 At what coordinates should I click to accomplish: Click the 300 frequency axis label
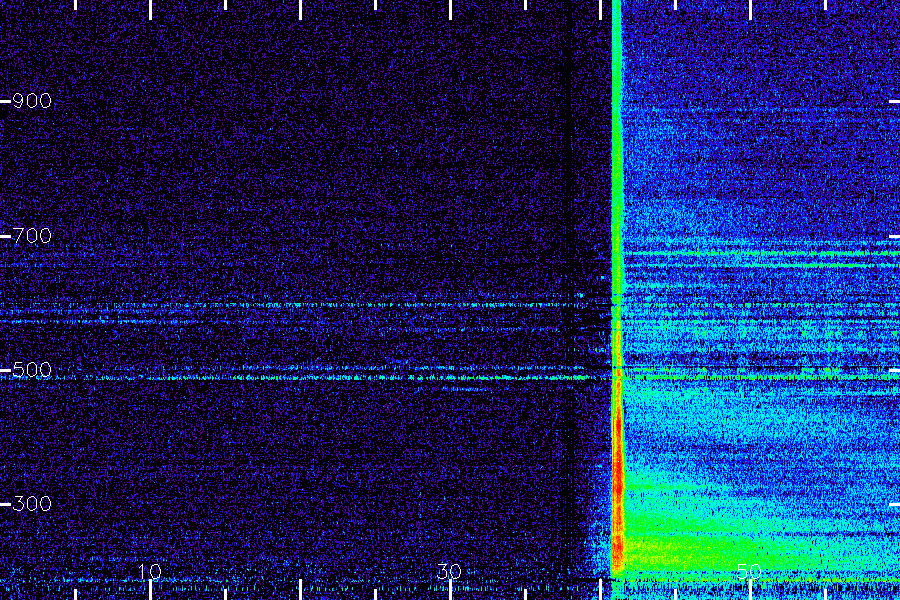(32, 504)
